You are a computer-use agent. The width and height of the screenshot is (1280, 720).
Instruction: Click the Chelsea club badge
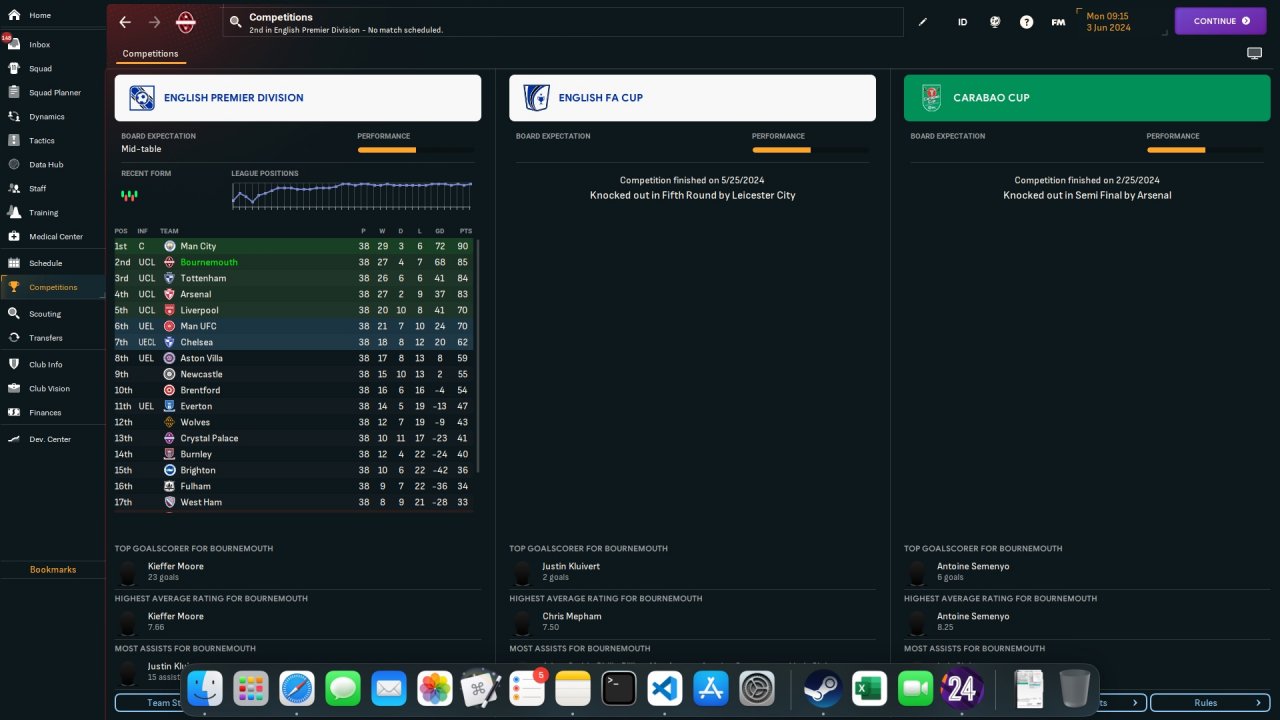[170, 342]
